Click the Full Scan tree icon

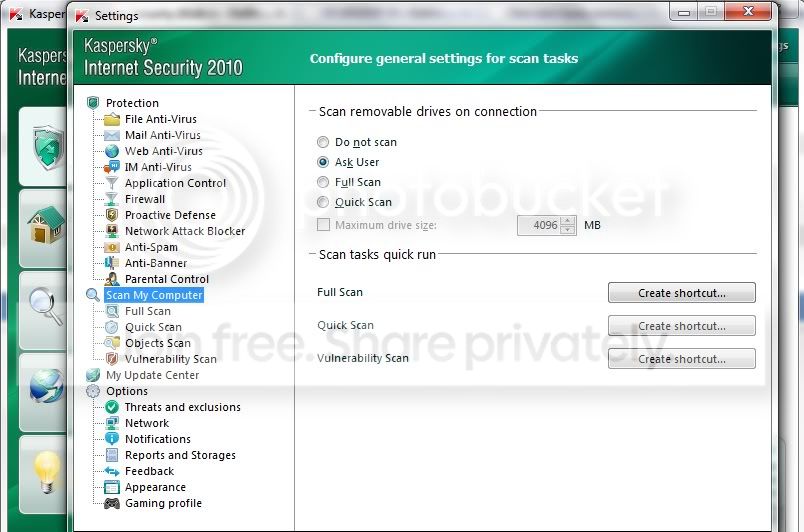112,311
